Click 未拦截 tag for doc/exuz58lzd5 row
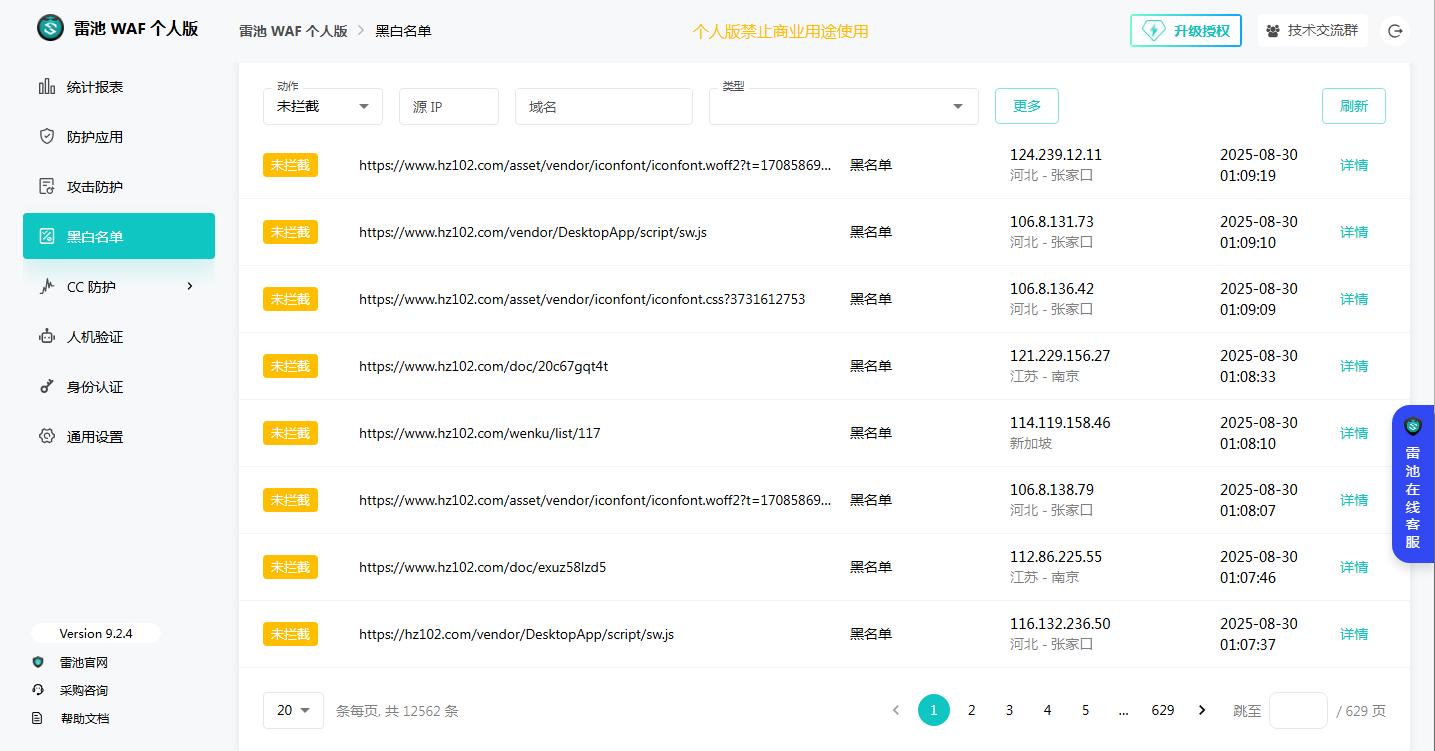 (x=290, y=567)
